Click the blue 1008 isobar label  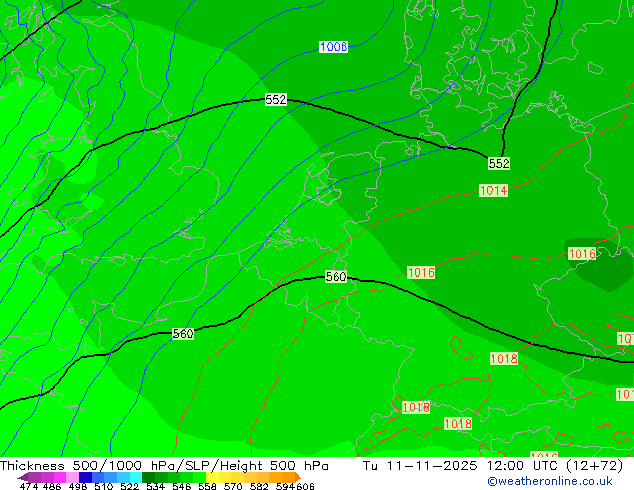coord(334,47)
